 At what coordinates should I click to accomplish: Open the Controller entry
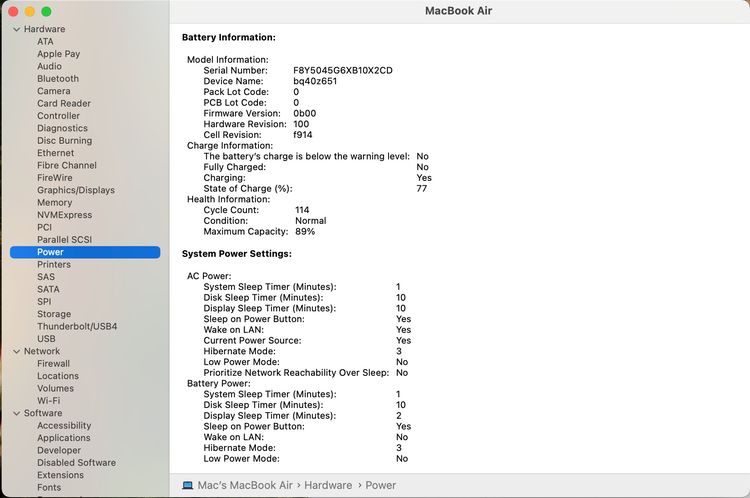tap(58, 116)
